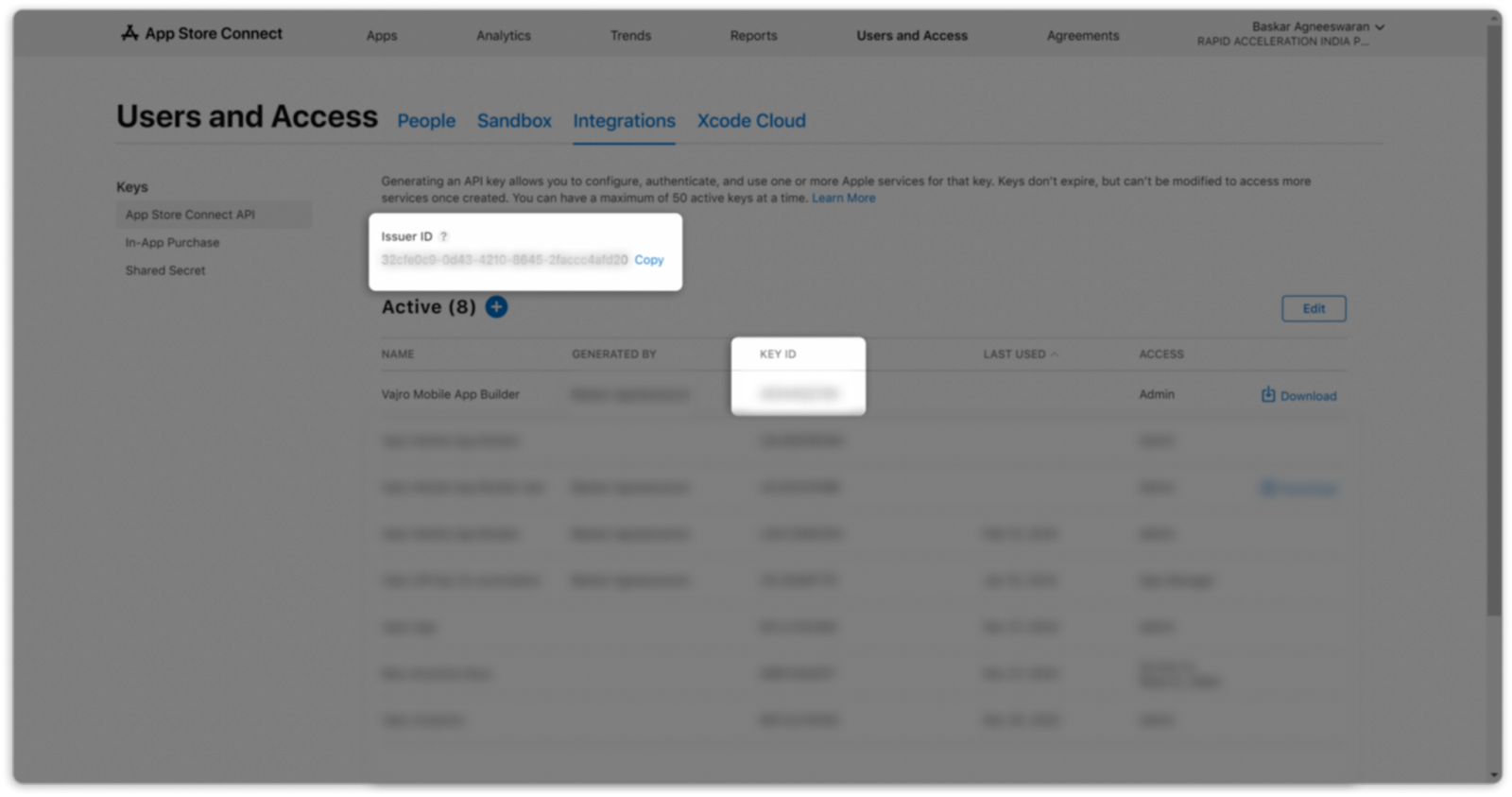Click the Issuer ID question mark help icon
This screenshot has height=797, width=1512.
443,236
